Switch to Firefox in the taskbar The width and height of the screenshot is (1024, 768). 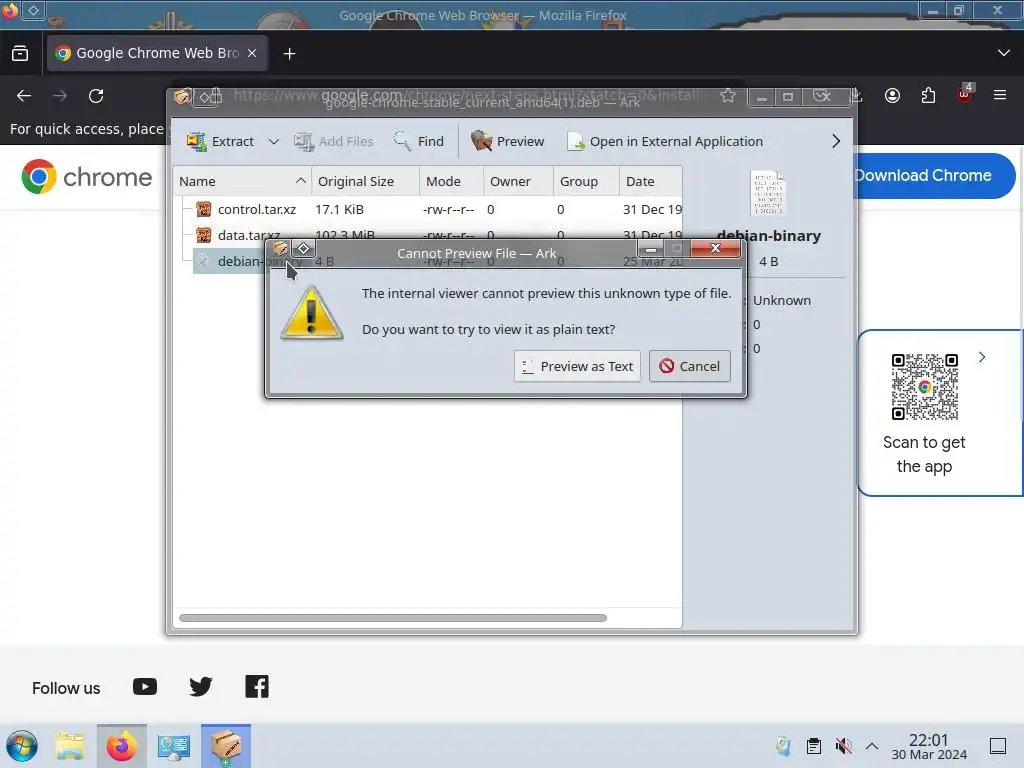tap(121, 746)
